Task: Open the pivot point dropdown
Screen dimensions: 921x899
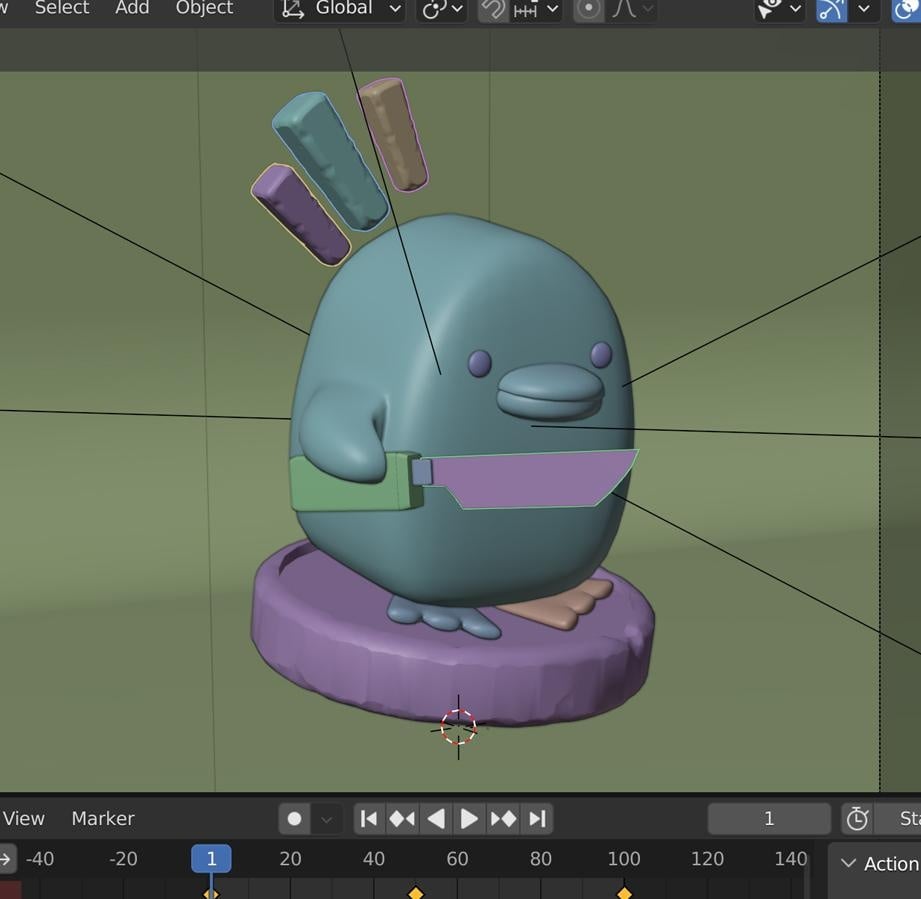Action: click(x=442, y=9)
